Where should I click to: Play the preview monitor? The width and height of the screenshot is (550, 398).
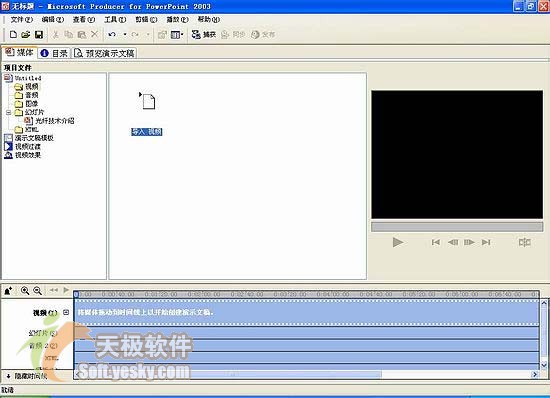pos(398,242)
